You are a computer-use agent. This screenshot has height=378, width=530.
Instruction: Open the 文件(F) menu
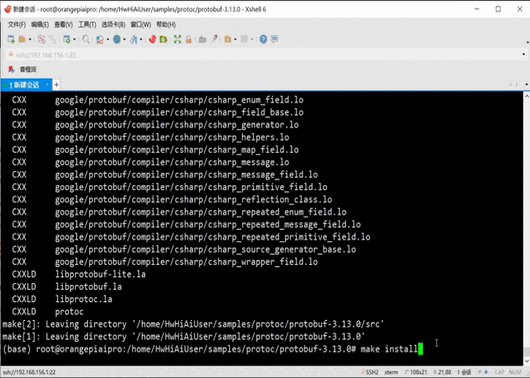(17, 25)
